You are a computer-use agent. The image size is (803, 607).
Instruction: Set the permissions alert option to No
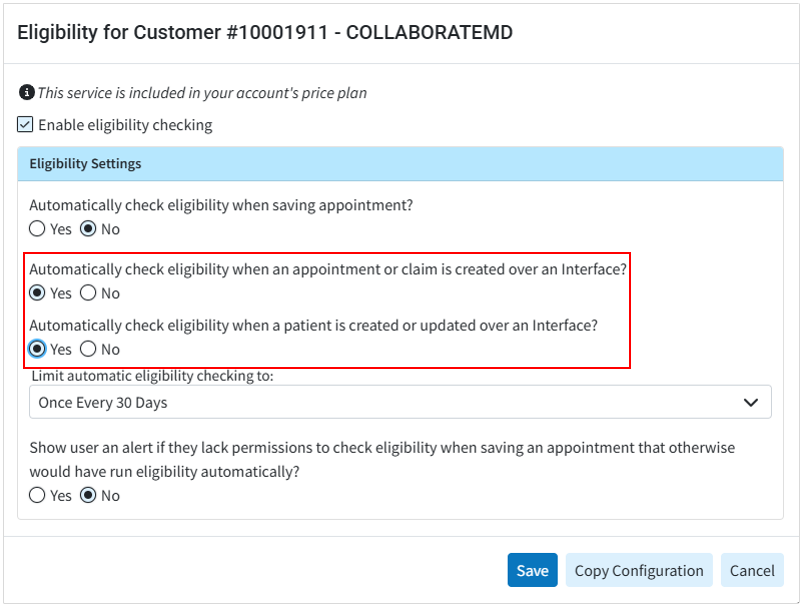(x=88, y=495)
